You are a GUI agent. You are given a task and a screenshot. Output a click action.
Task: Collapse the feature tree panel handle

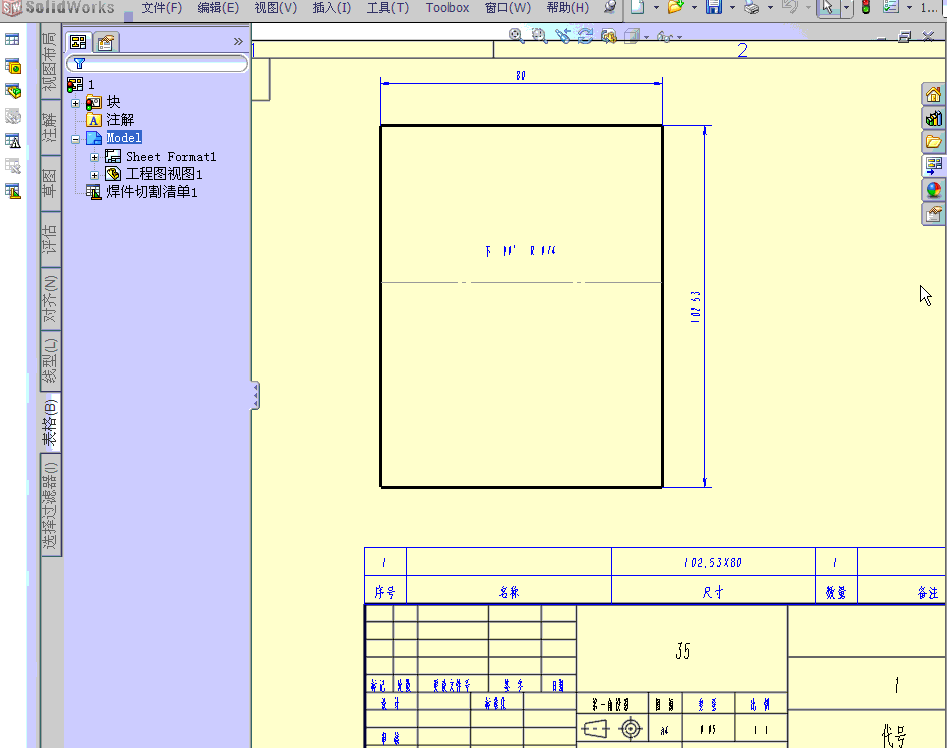pos(255,396)
